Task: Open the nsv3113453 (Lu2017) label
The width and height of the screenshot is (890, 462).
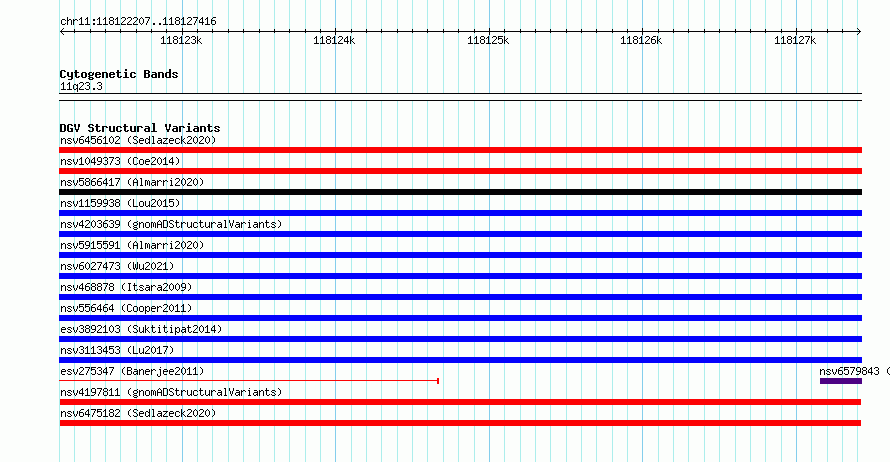Action: [117, 350]
